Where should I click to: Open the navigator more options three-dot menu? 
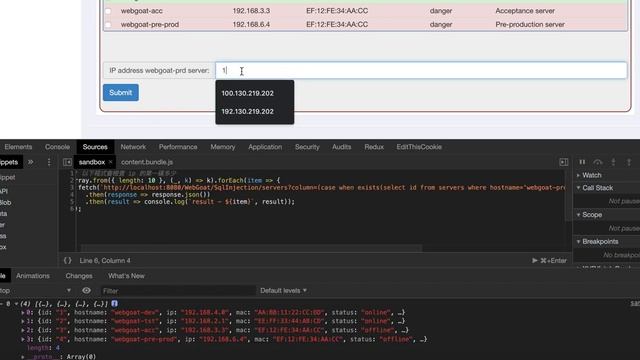49,162
